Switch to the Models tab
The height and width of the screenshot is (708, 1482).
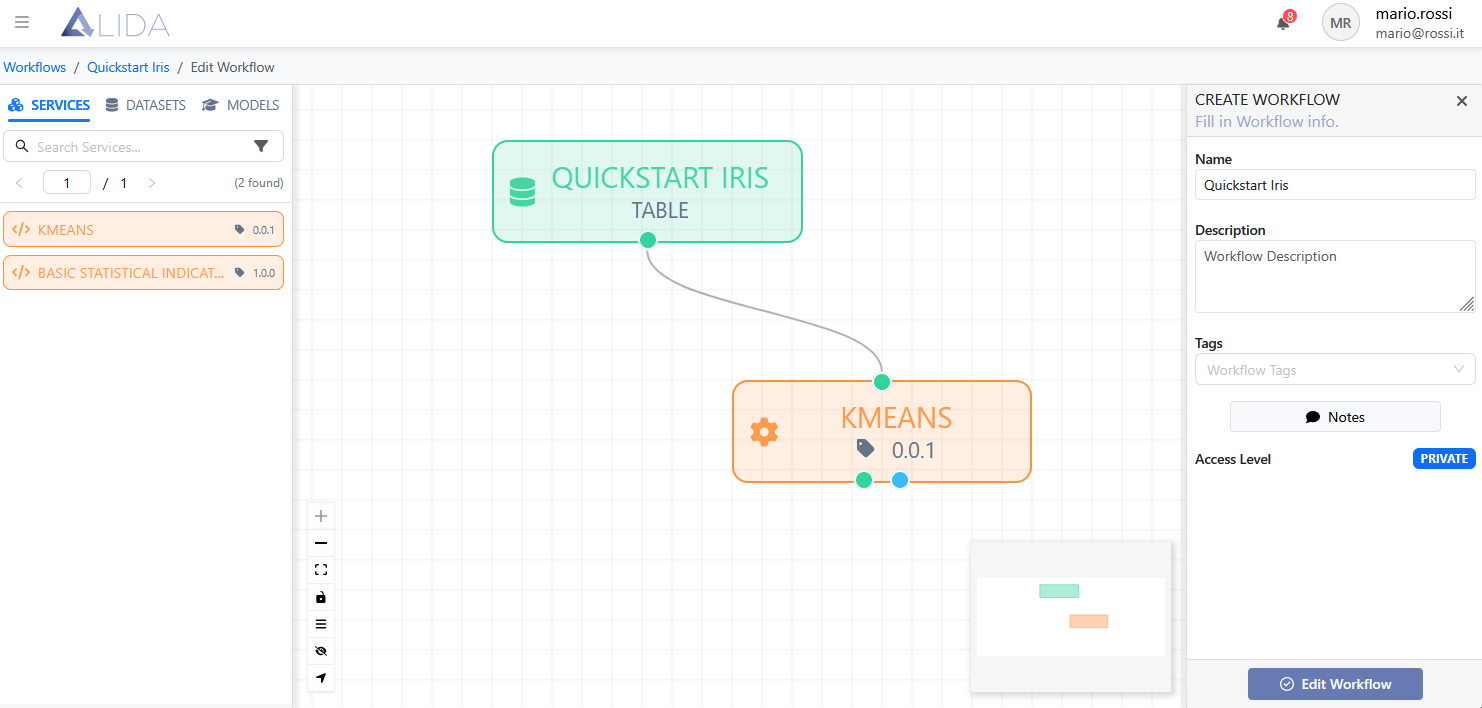coord(241,105)
